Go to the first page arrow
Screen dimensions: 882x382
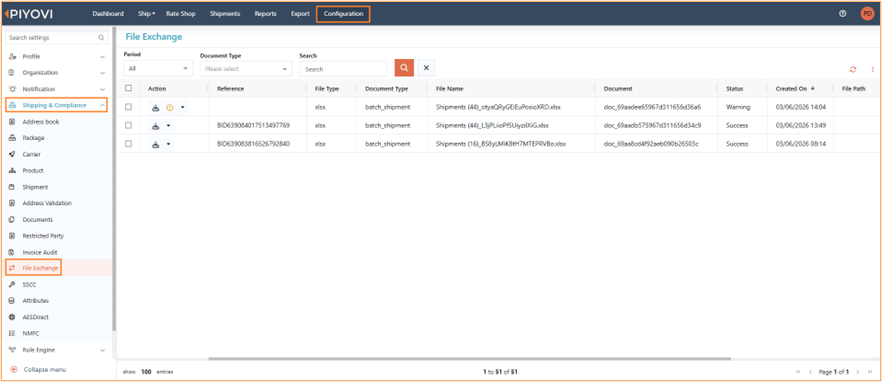[798, 372]
